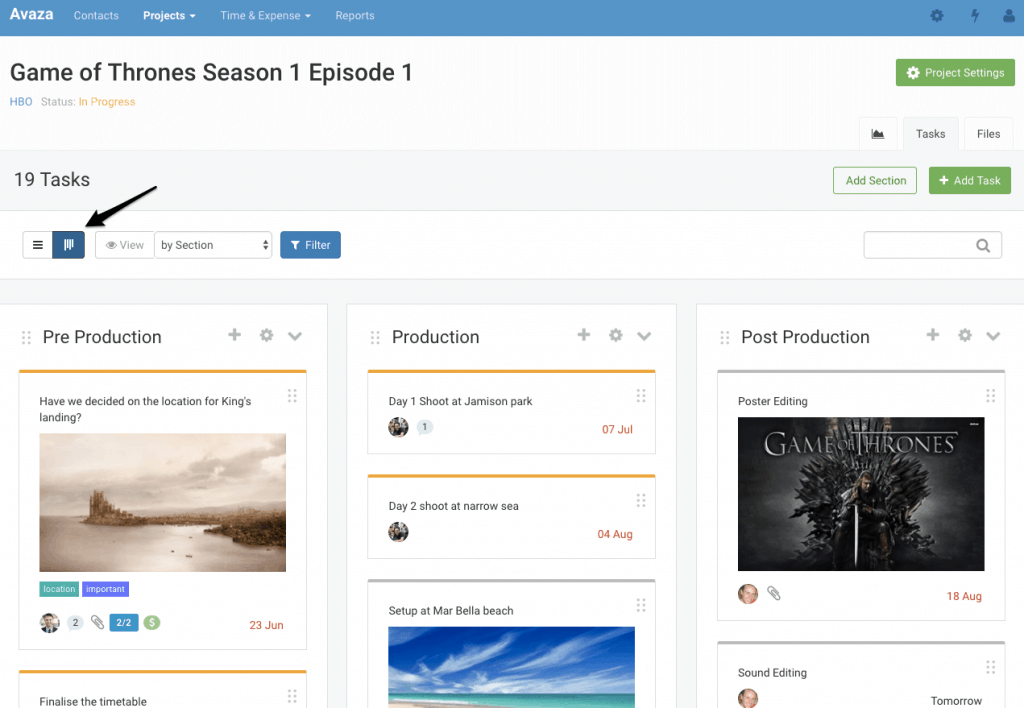Click the 'location' tag label

[x=59, y=589]
